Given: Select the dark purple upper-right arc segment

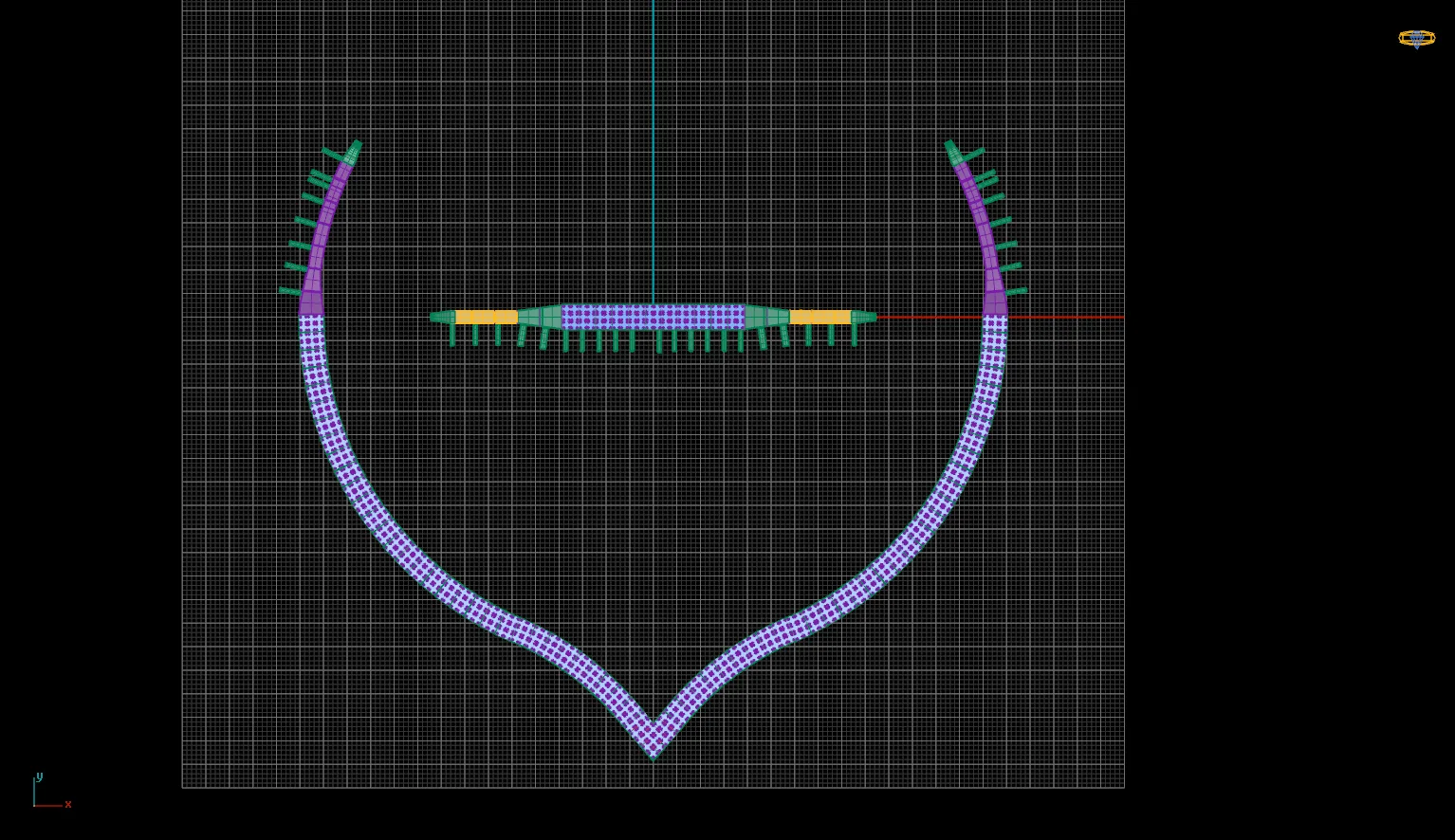Looking at the screenshot, I should click(986, 239).
